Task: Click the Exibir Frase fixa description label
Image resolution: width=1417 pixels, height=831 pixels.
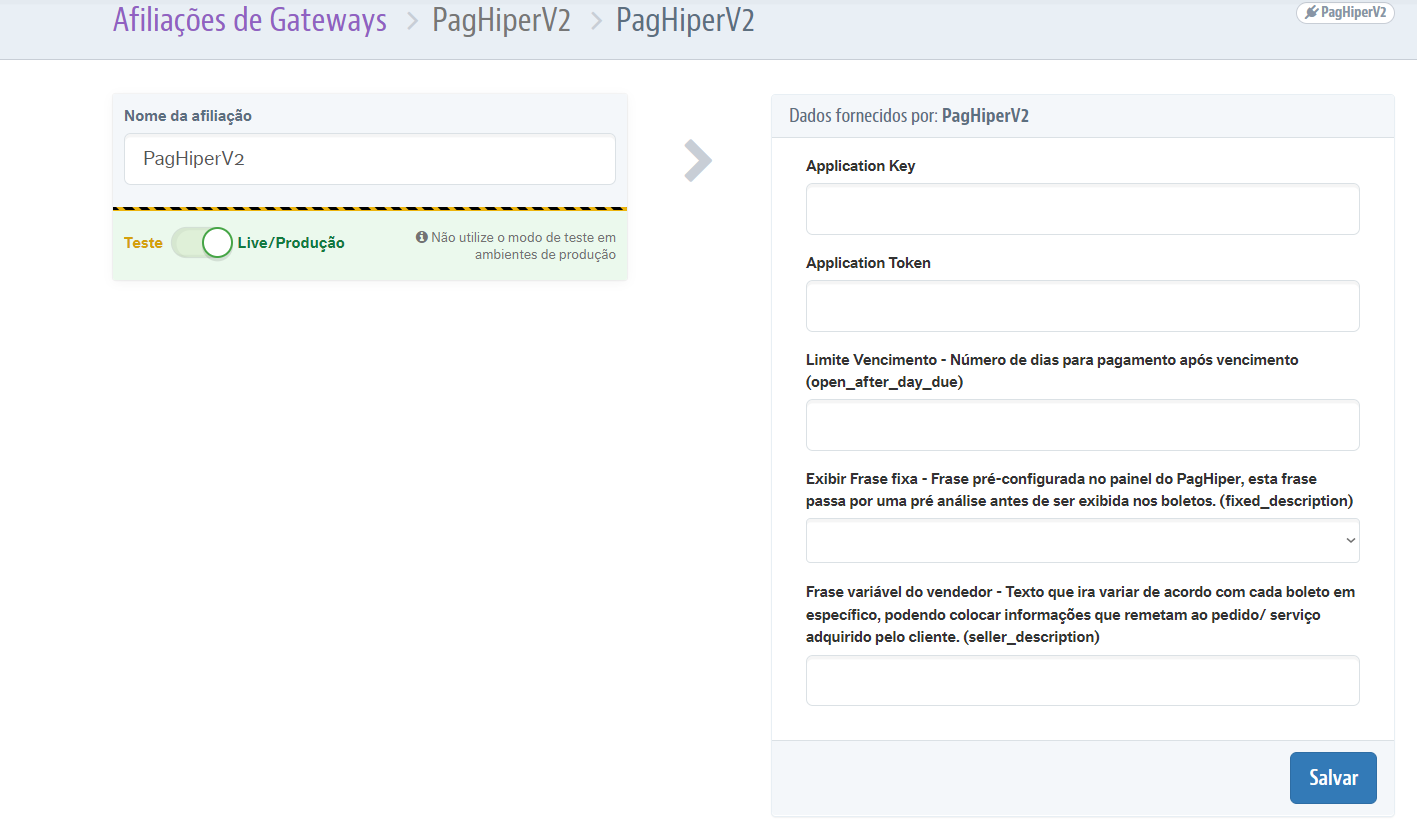Action: (x=1079, y=490)
